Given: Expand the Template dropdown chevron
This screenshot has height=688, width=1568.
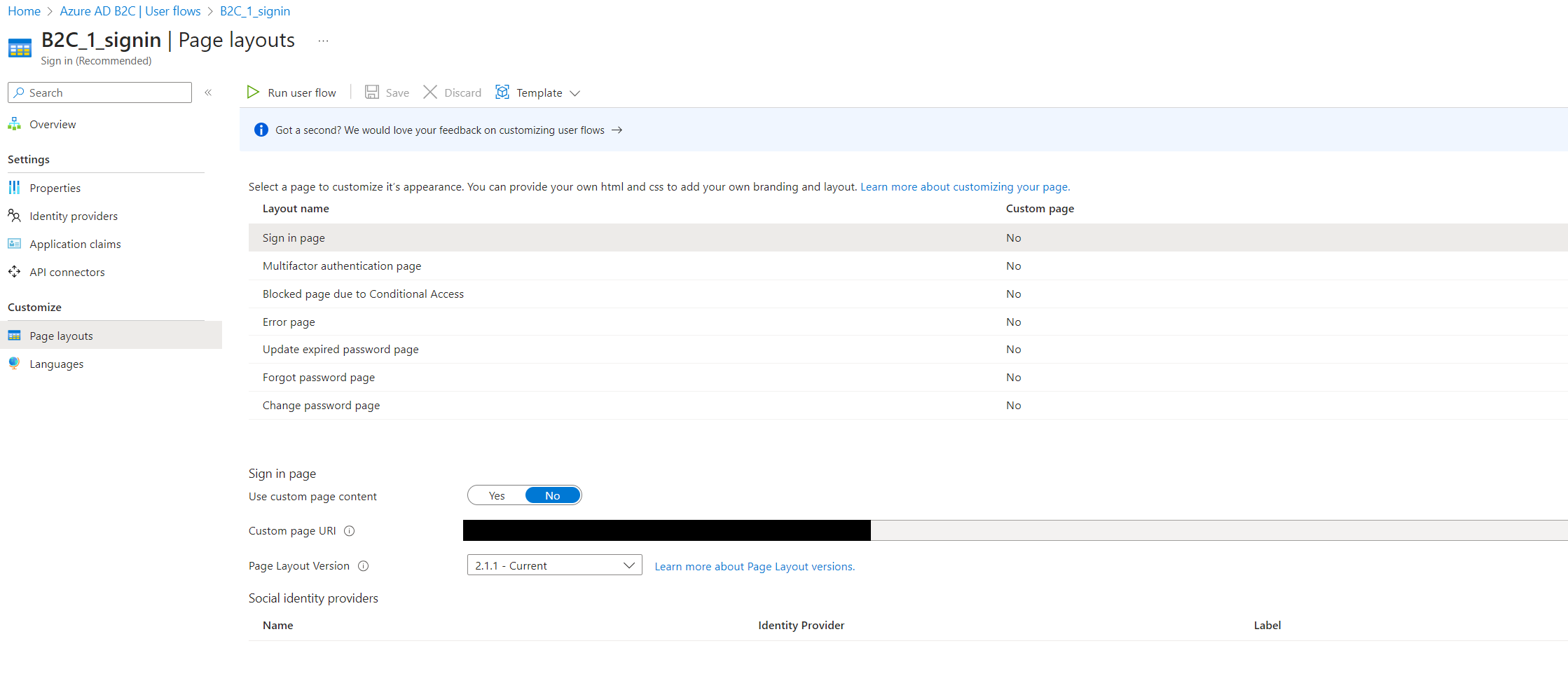Looking at the screenshot, I should 575,93.
